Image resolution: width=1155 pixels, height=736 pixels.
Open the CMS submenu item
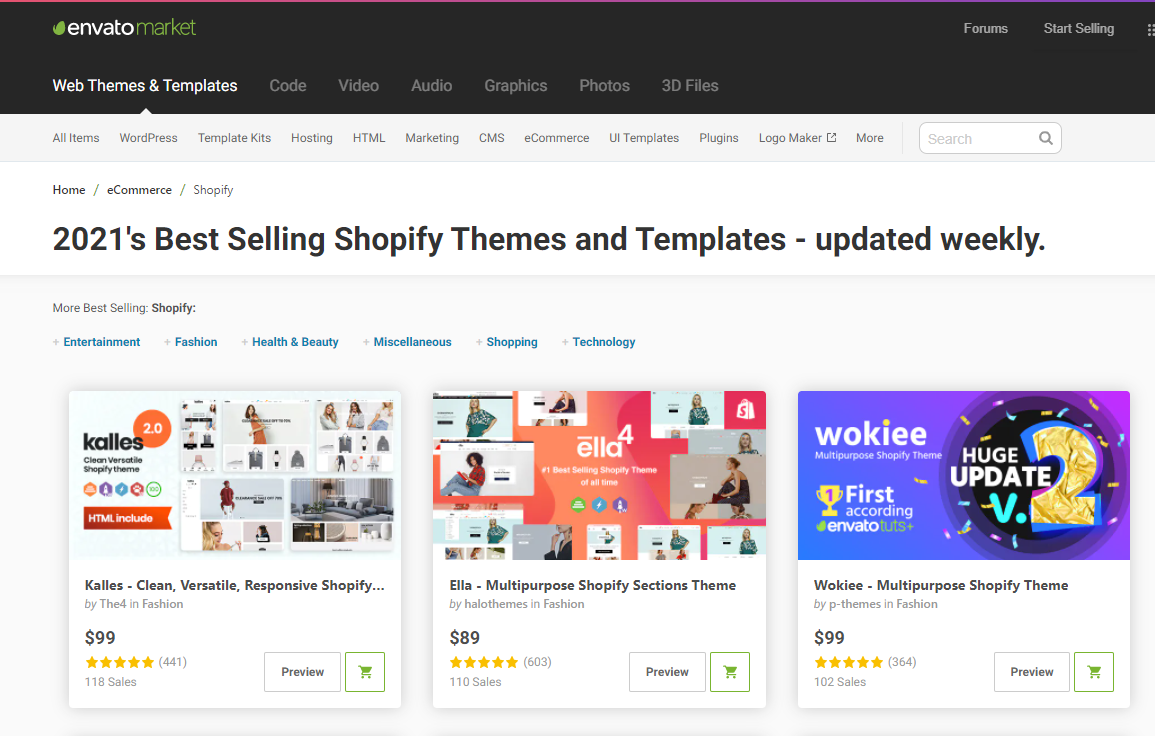[x=492, y=138]
